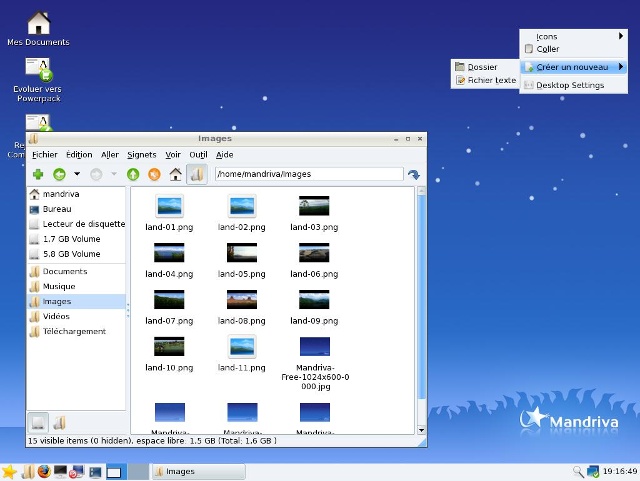Open the Signets menu
The image size is (640, 481).
[x=142, y=155]
